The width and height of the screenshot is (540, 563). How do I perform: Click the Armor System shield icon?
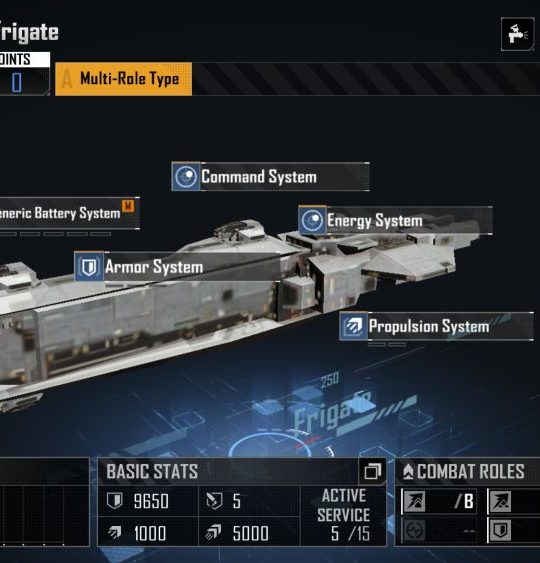coord(89,266)
